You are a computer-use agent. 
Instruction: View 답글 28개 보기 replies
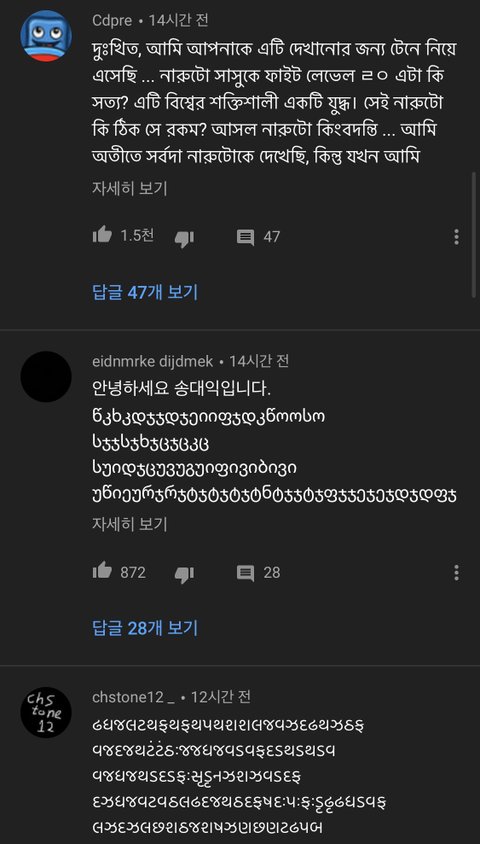click(145, 628)
